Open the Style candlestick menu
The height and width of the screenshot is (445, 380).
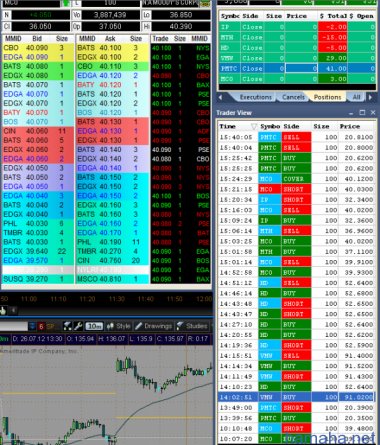coord(118,326)
